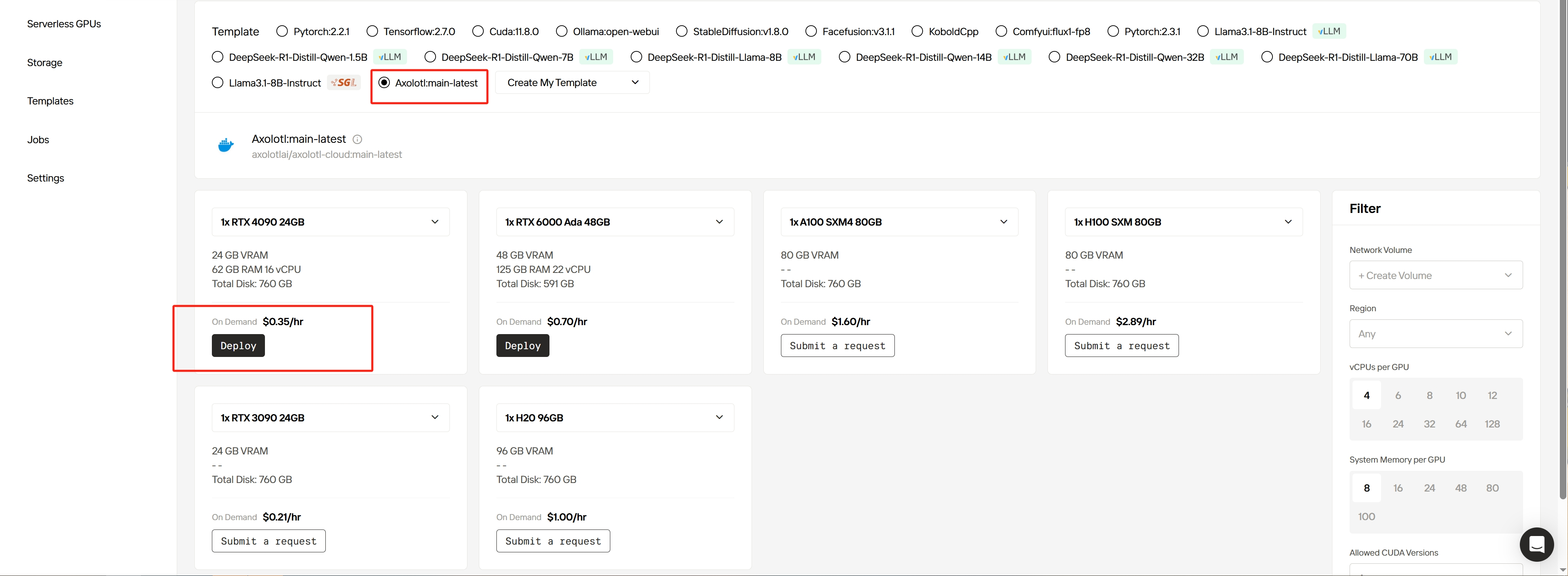Click the Docker whale template icon

click(x=226, y=145)
